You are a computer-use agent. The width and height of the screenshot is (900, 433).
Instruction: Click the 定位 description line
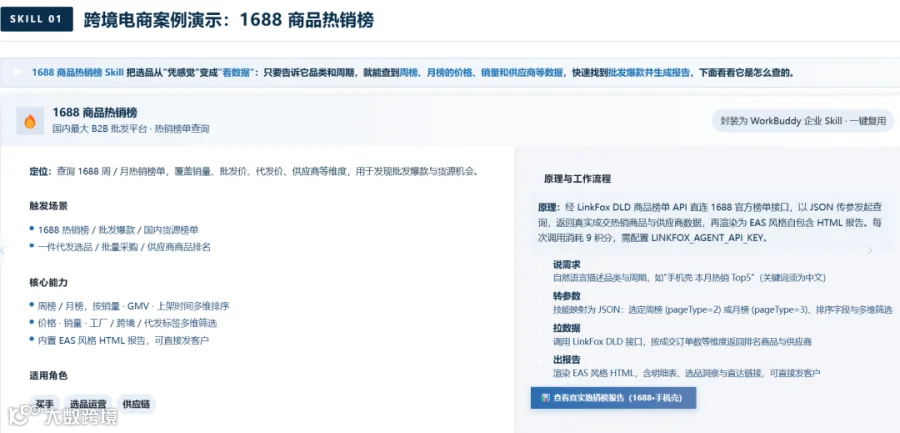pos(254,171)
